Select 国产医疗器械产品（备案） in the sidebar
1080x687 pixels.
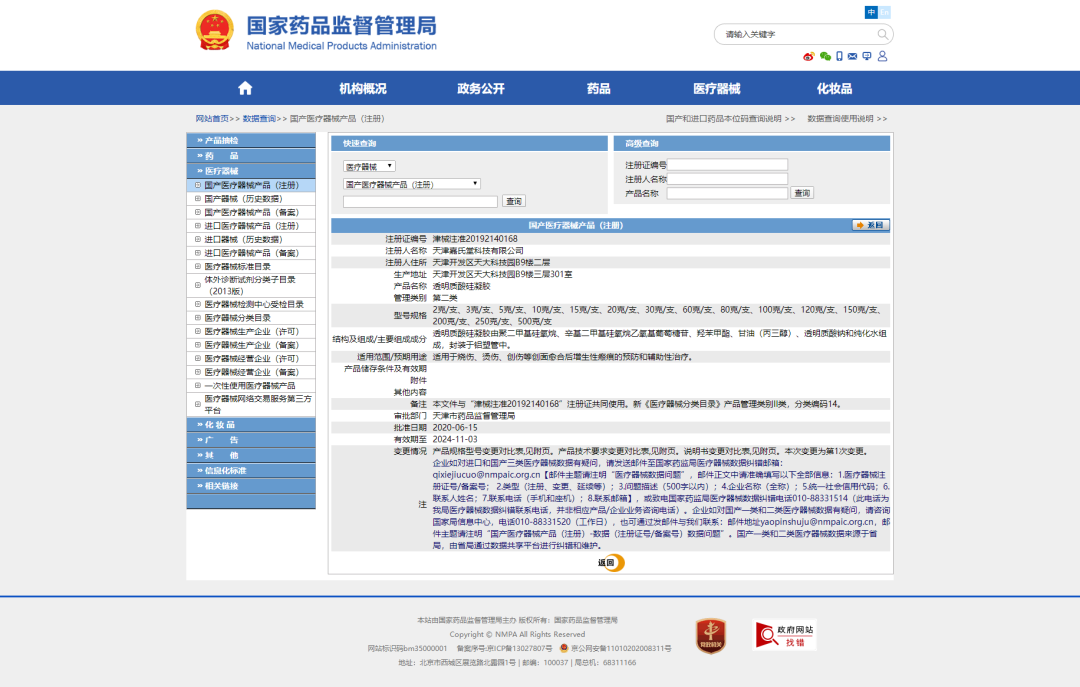251,212
